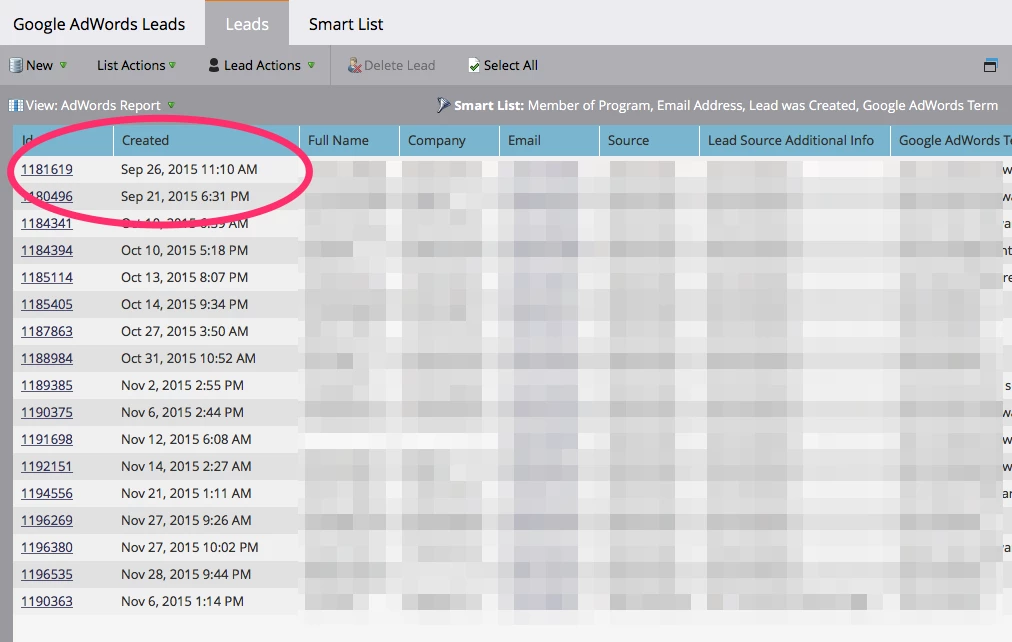The height and width of the screenshot is (642, 1012).
Task: Select the Nov 6, 2015 2:44 PM cell
Action: (x=206, y=413)
